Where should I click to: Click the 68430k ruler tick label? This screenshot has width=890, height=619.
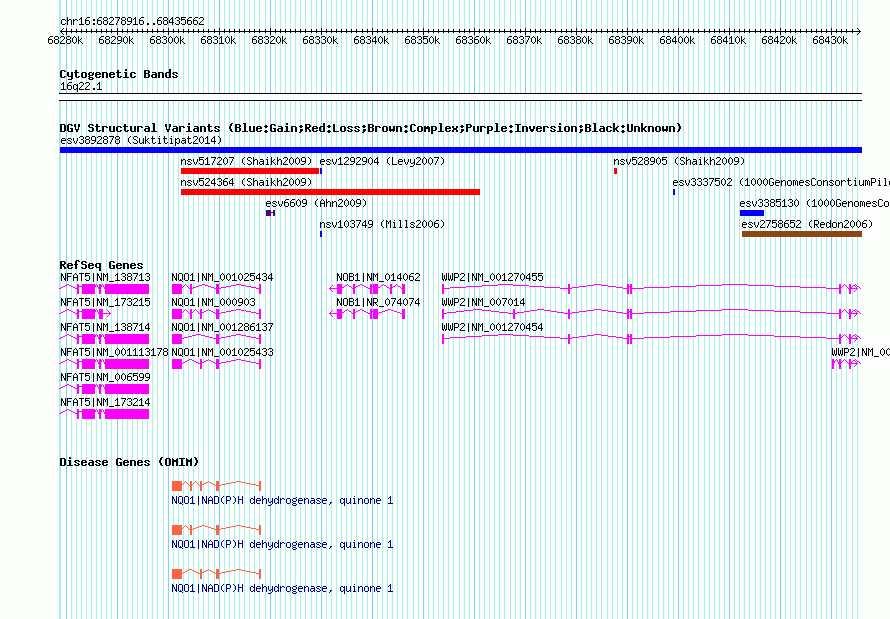(830, 41)
